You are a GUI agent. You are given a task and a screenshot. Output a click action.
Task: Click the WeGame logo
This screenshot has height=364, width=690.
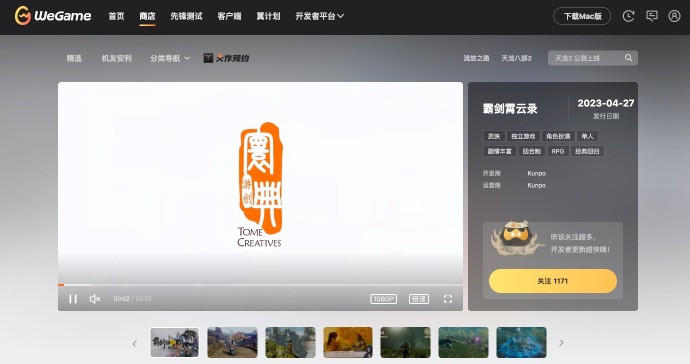point(53,16)
